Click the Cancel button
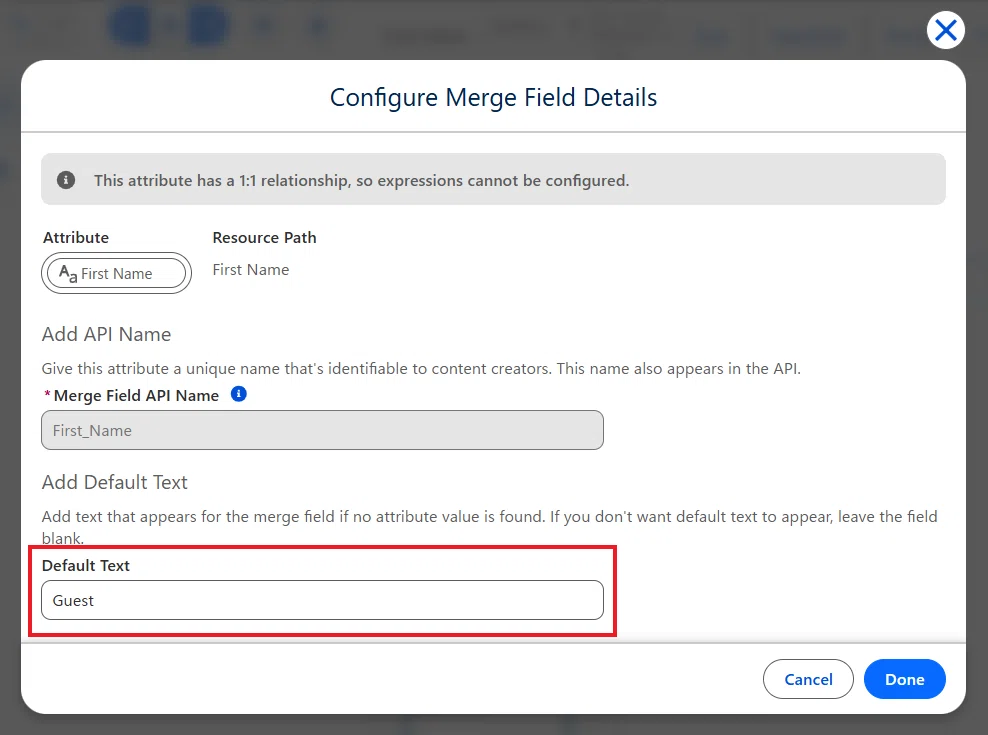988x735 pixels. [x=808, y=679]
